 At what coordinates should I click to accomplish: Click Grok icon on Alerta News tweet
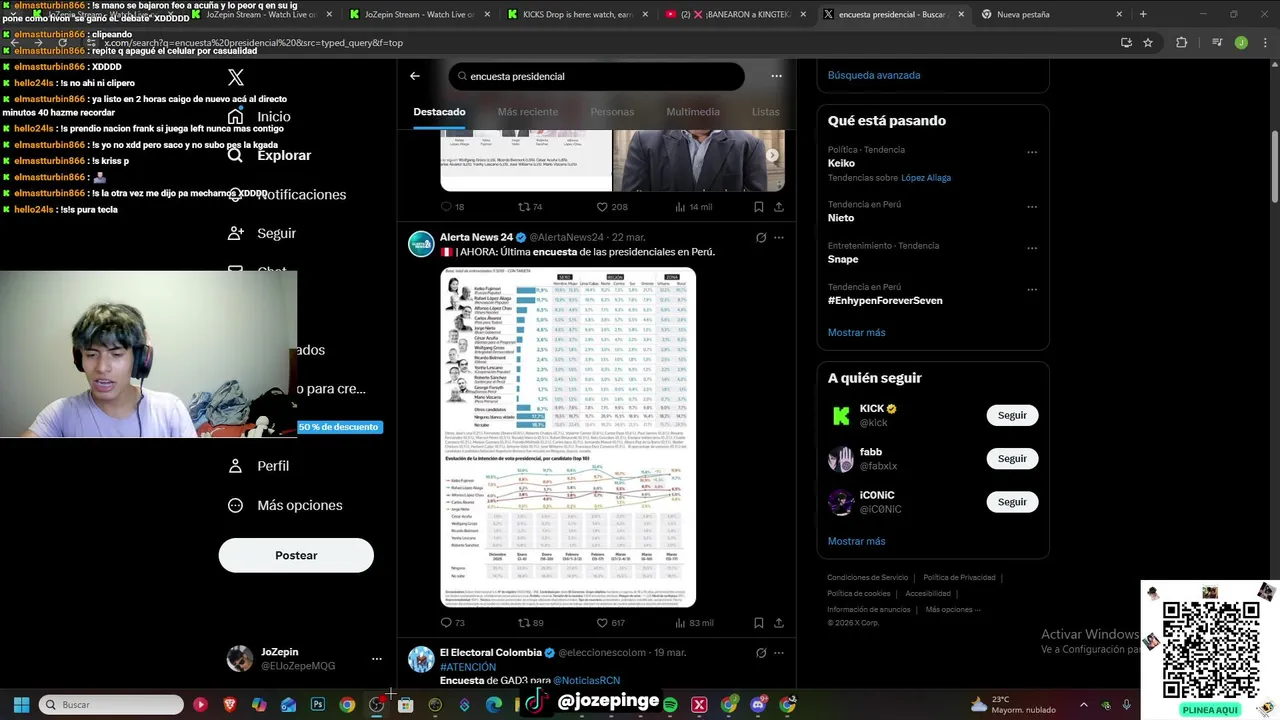click(761, 237)
